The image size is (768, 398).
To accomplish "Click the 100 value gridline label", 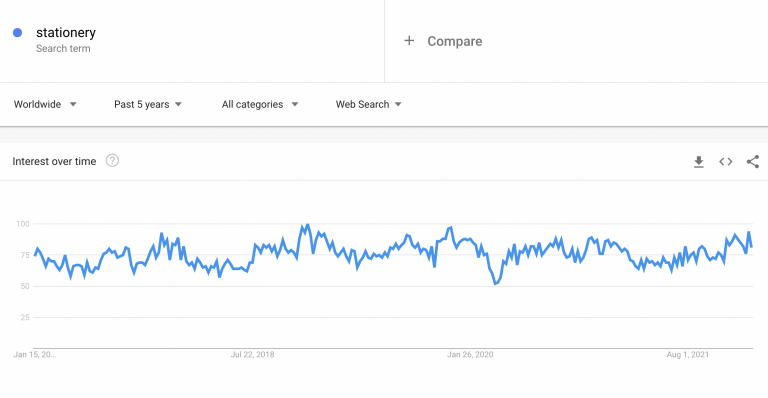I will pyautogui.click(x=23, y=224).
